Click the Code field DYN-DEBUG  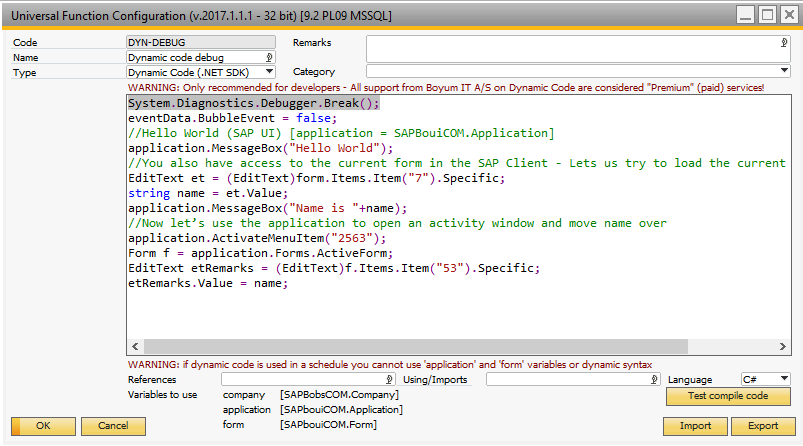pyautogui.click(x=201, y=42)
